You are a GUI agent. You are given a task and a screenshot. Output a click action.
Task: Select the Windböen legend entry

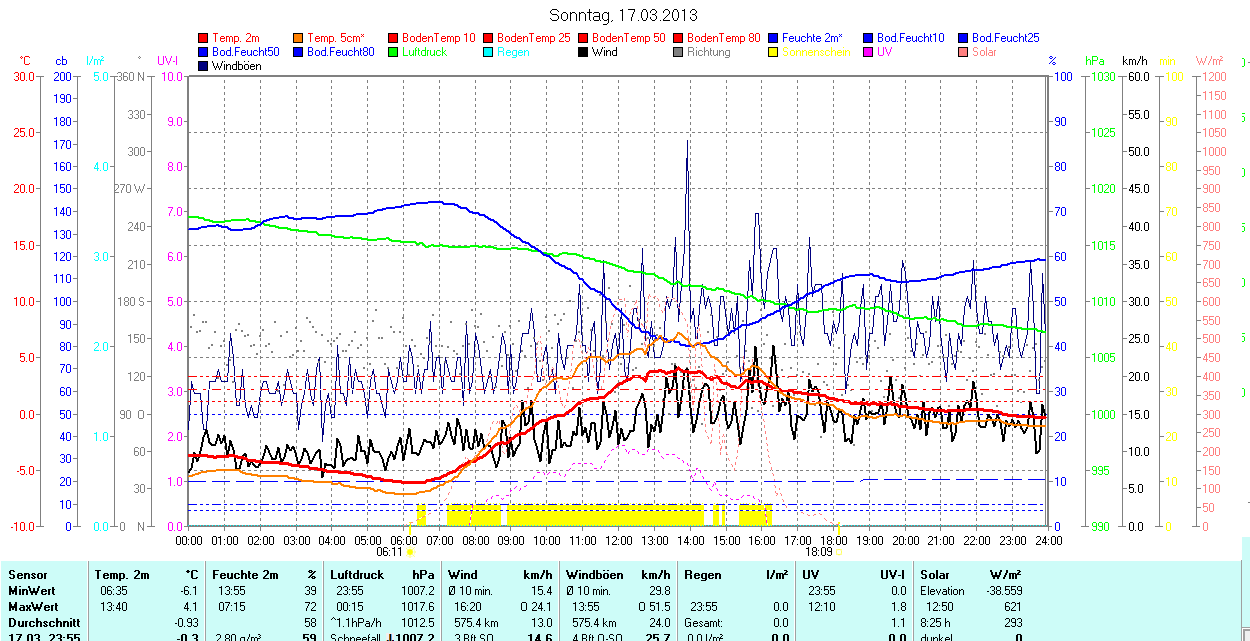233,66
